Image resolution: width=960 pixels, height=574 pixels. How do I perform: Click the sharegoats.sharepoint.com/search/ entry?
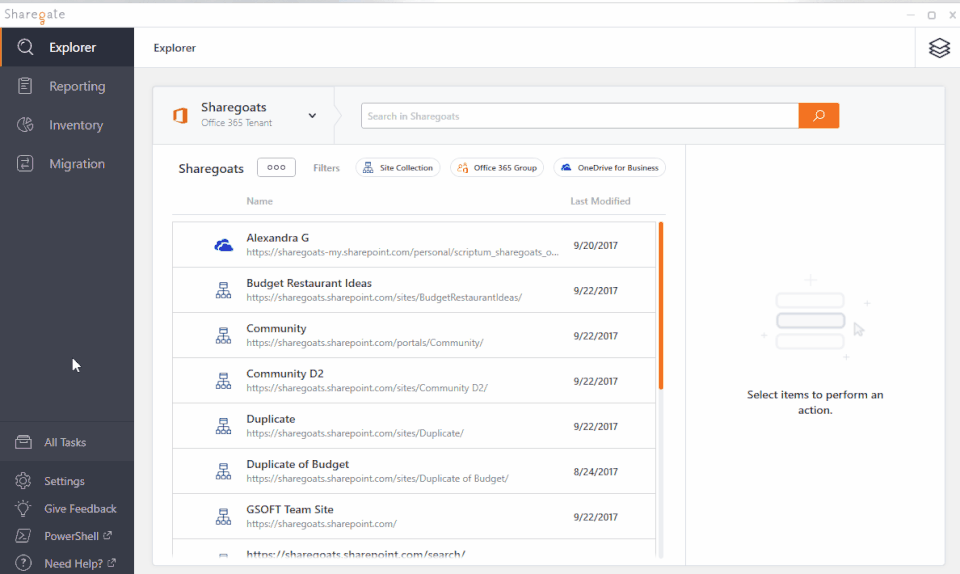[356, 554]
